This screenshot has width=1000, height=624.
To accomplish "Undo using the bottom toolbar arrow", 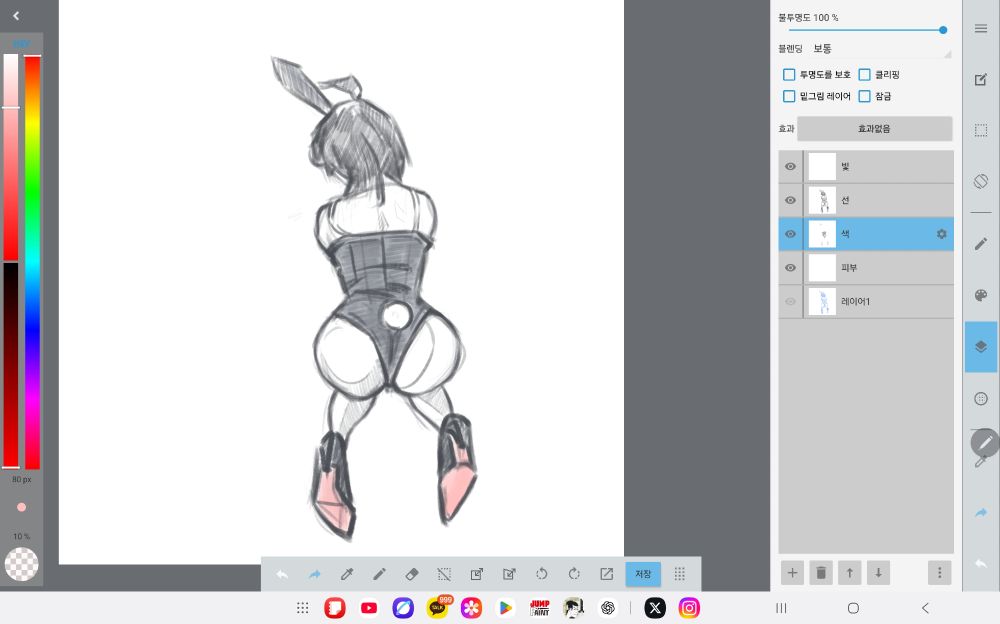I will click(x=282, y=574).
